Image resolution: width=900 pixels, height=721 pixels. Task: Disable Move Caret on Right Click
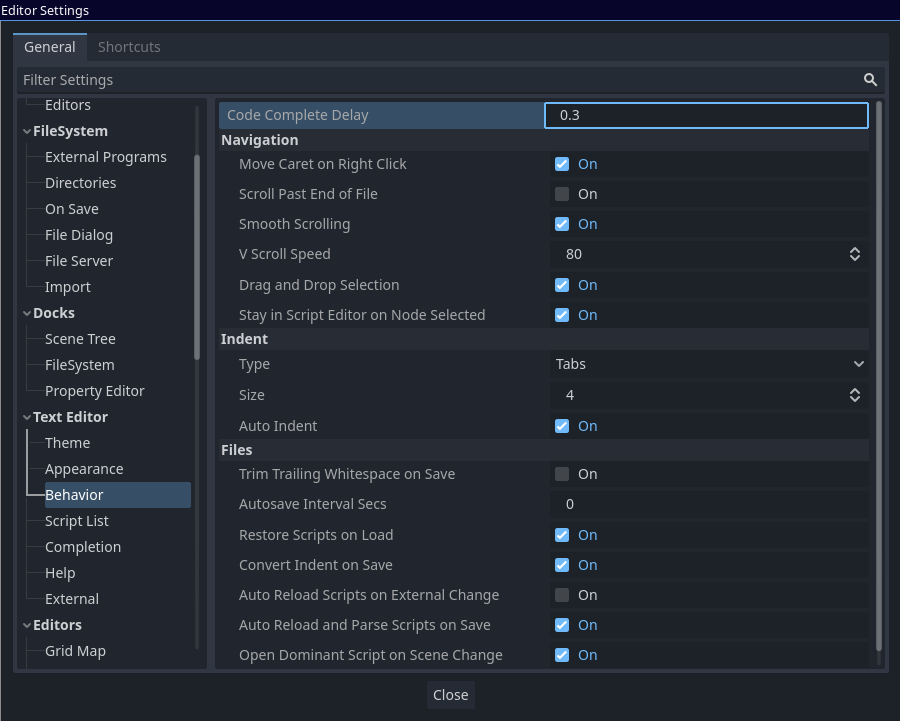coord(562,164)
